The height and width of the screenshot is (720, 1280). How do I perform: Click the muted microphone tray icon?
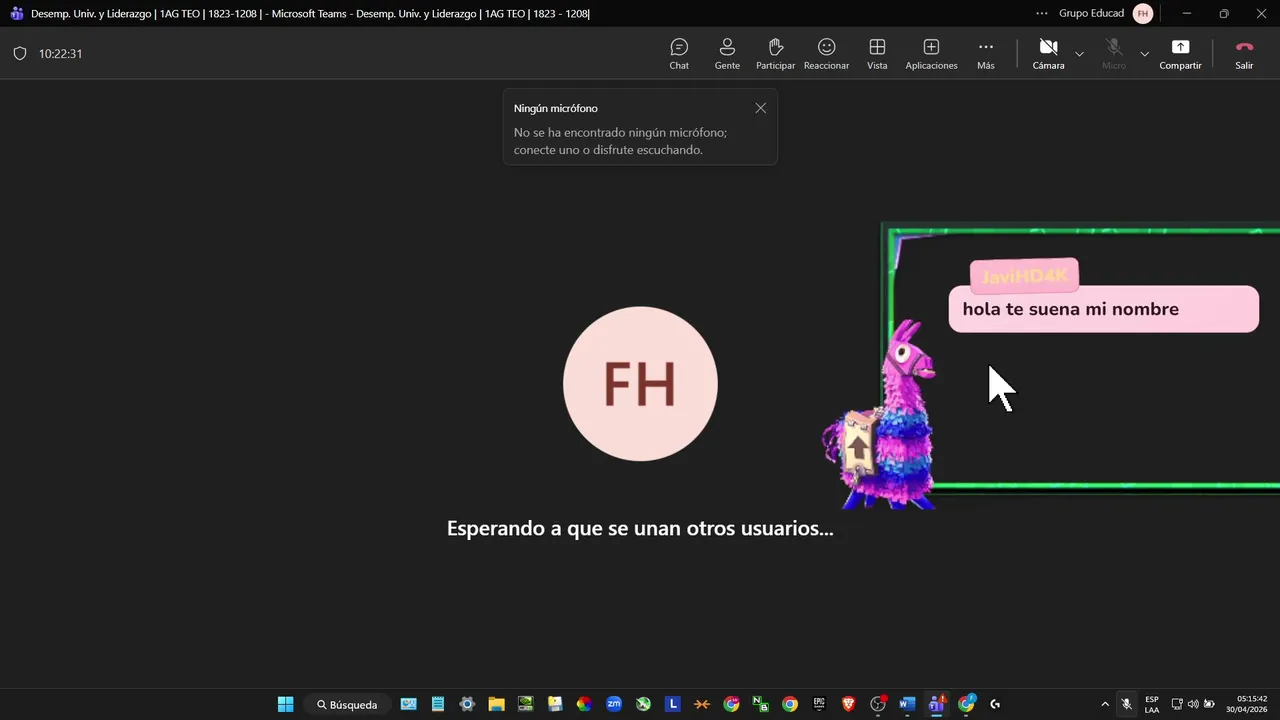[1127, 704]
